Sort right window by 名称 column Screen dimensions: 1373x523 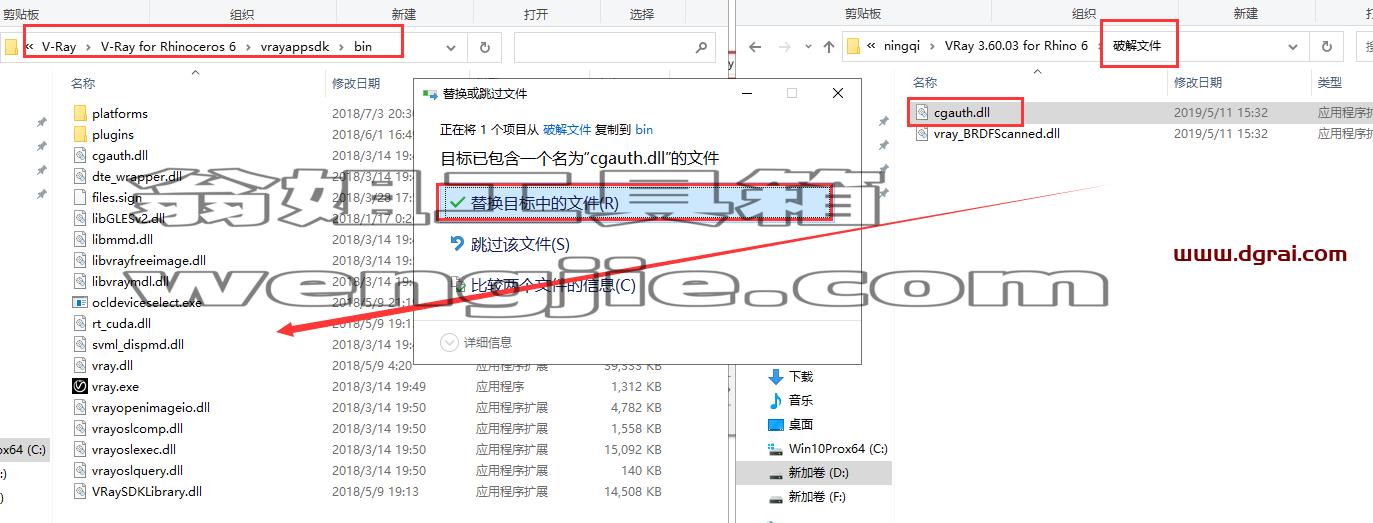click(925, 83)
